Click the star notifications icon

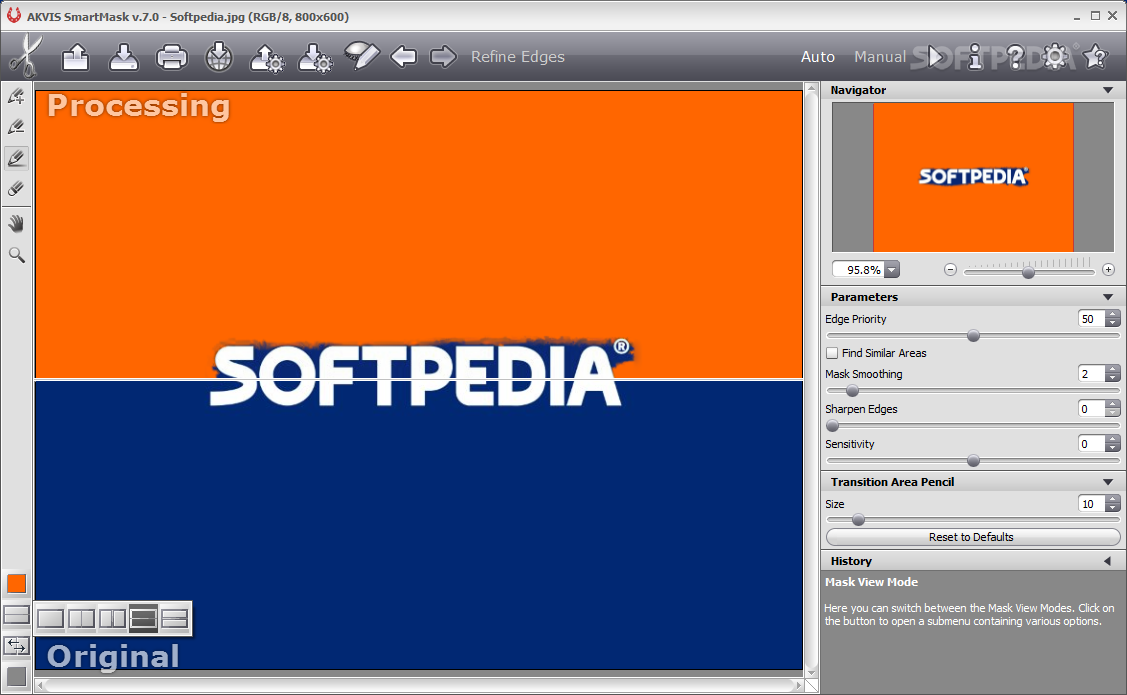[1095, 56]
